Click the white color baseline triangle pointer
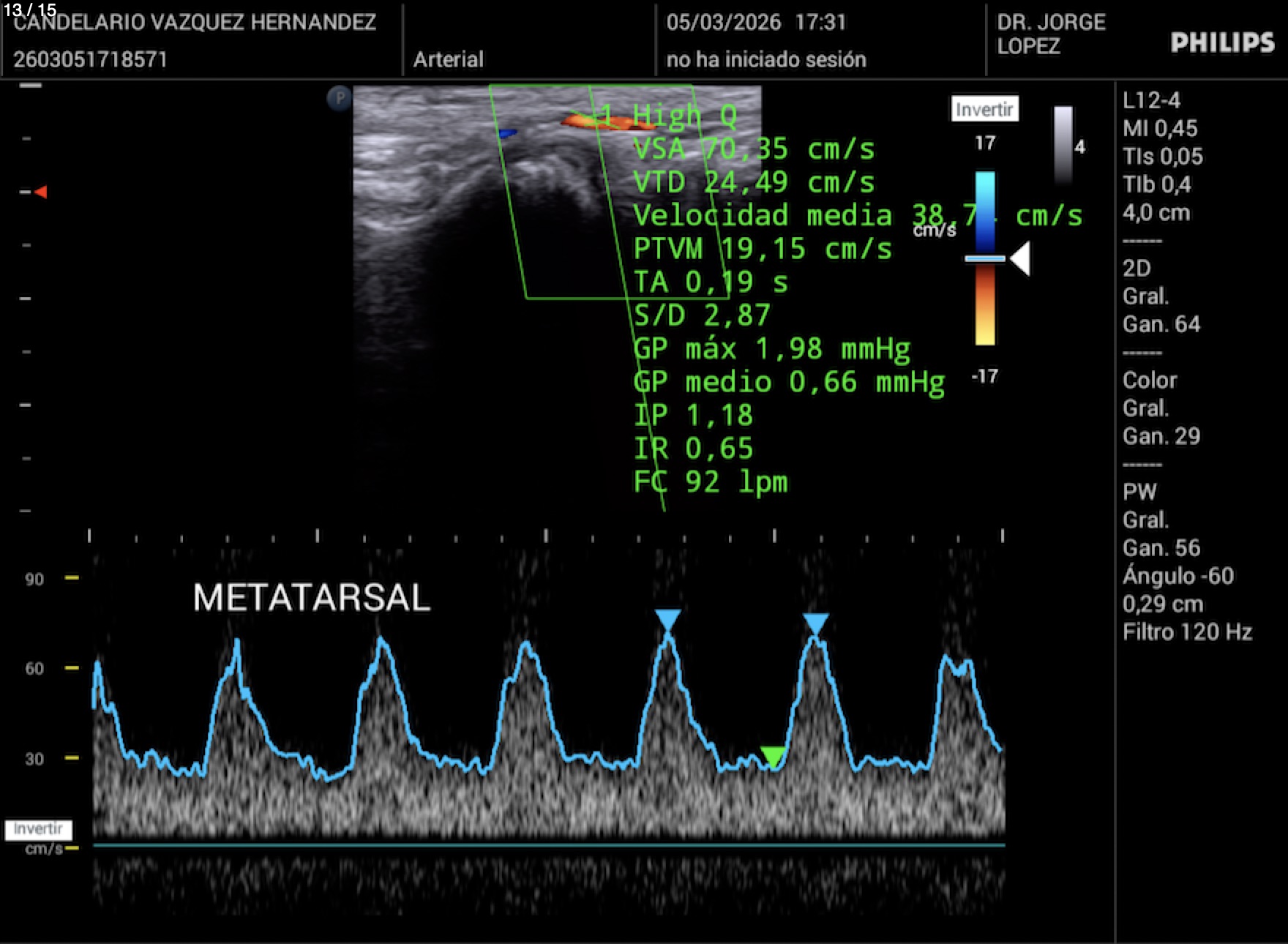The width and height of the screenshot is (1288, 944). click(x=1020, y=258)
